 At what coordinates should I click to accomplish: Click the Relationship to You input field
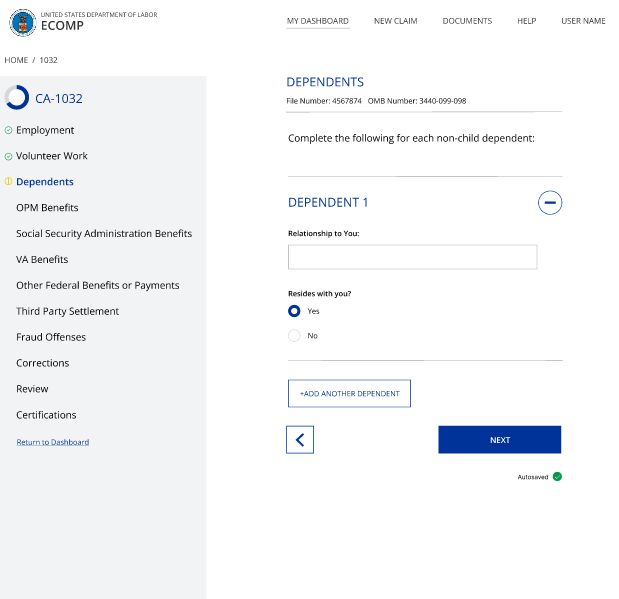[413, 257]
